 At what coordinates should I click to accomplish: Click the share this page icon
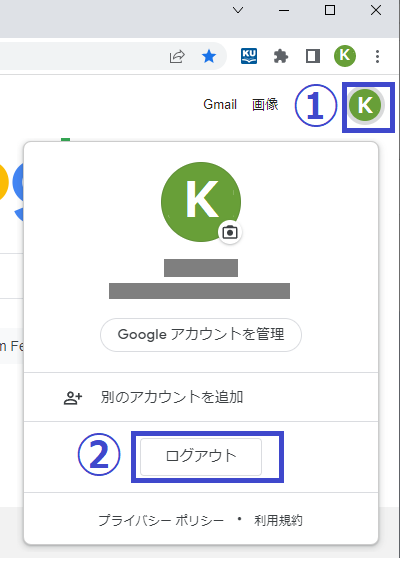177,57
